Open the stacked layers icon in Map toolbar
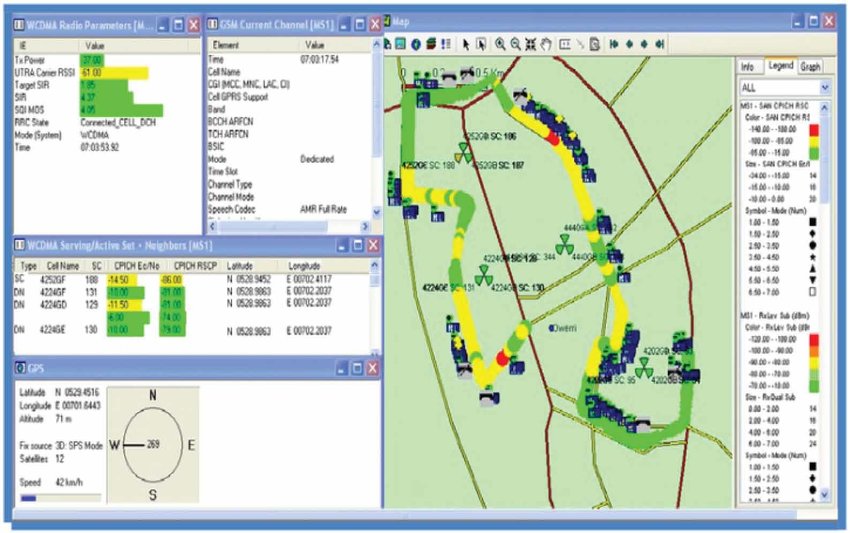The image size is (850, 533). click(x=431, y=44)
